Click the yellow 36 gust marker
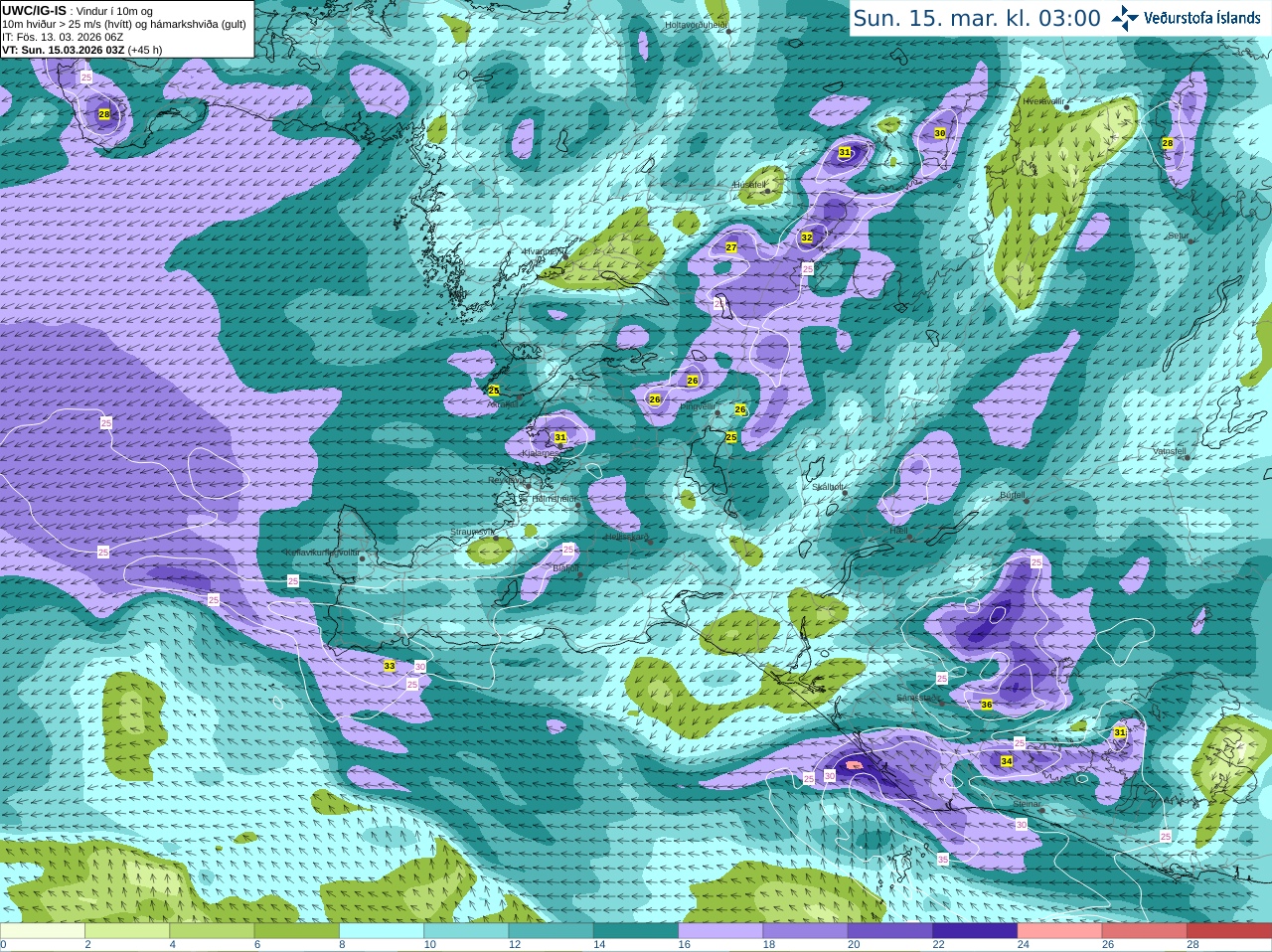 987,705
